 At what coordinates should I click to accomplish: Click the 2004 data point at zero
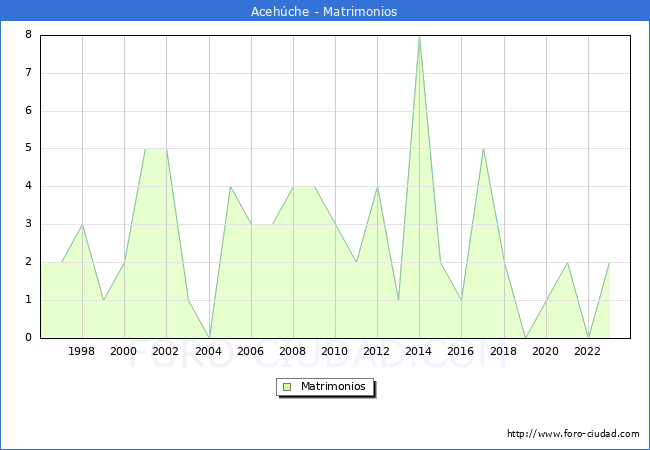click(208, 337)
